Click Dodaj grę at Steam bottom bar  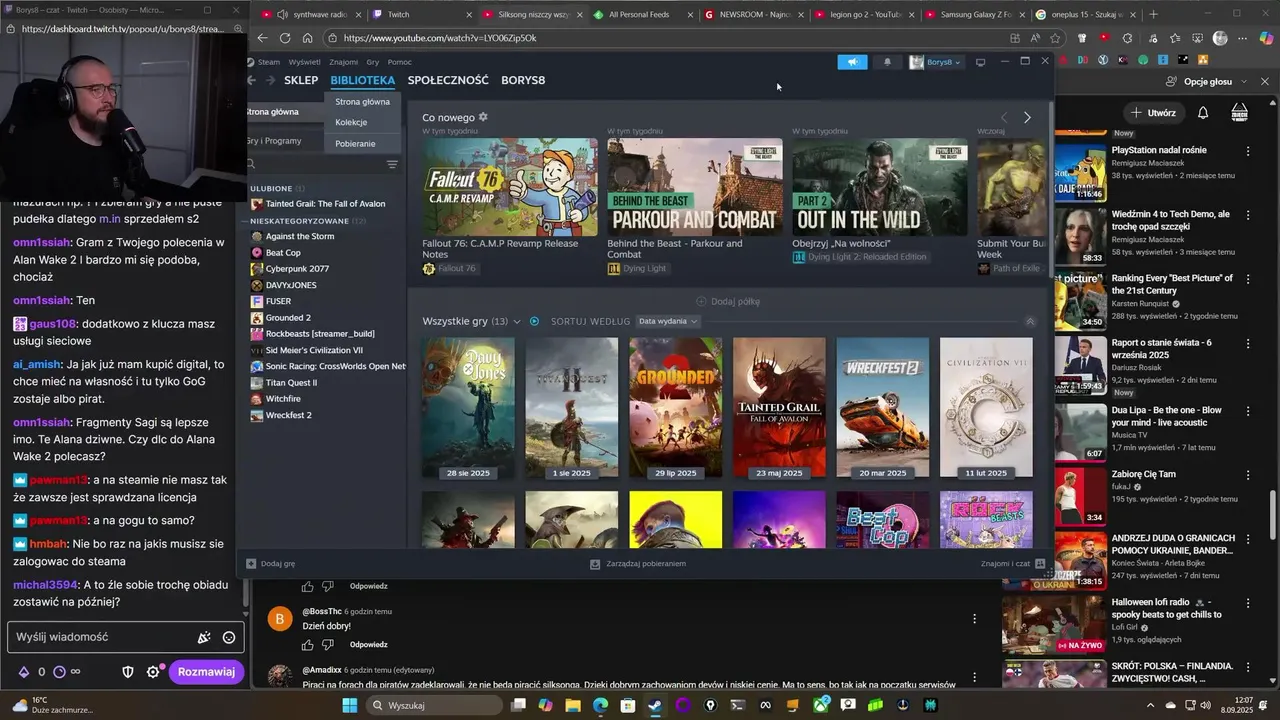tap(271, 564)
